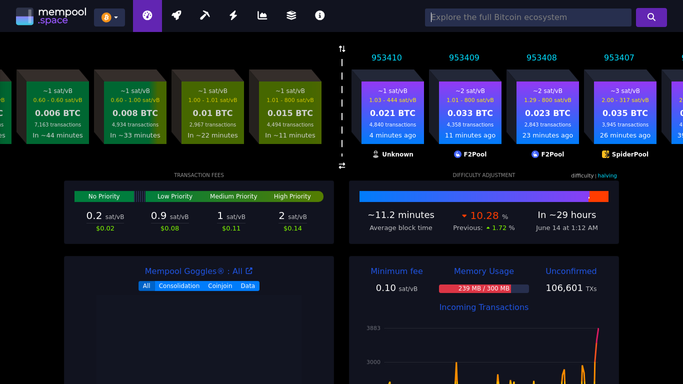This screenshot has width=683, height=384.
Task: Open the about info icon
Action: [320, 16]
